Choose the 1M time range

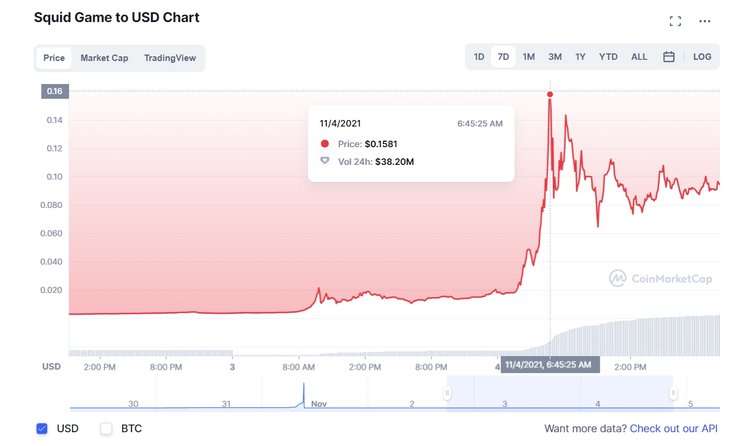click(x=529, y=57)
